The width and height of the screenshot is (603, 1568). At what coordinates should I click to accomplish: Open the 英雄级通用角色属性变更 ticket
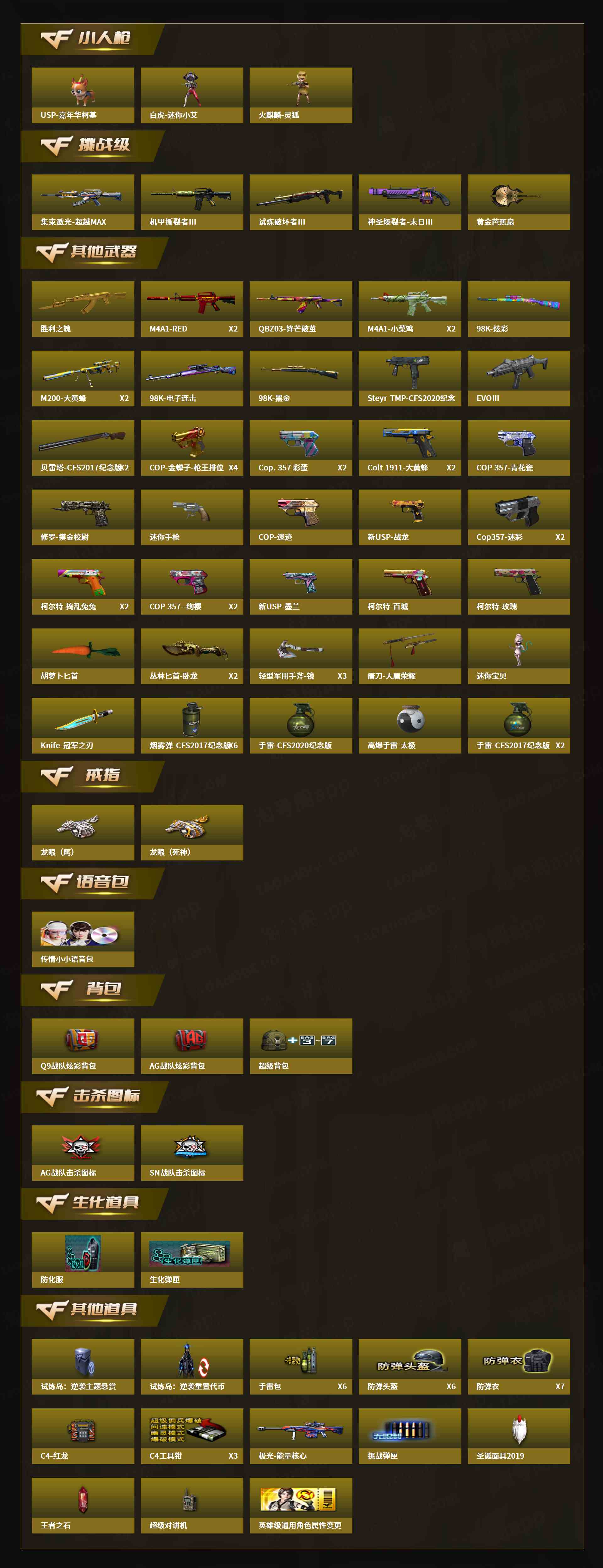point(301,1505)
